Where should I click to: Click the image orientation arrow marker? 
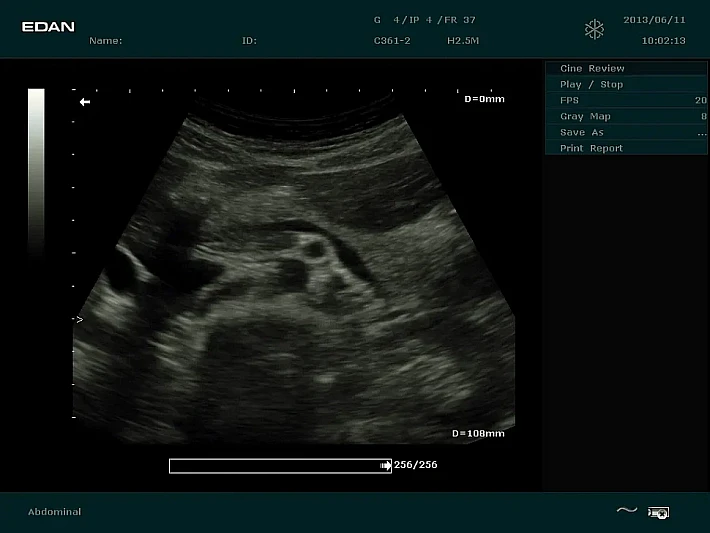tap(85, 102)
